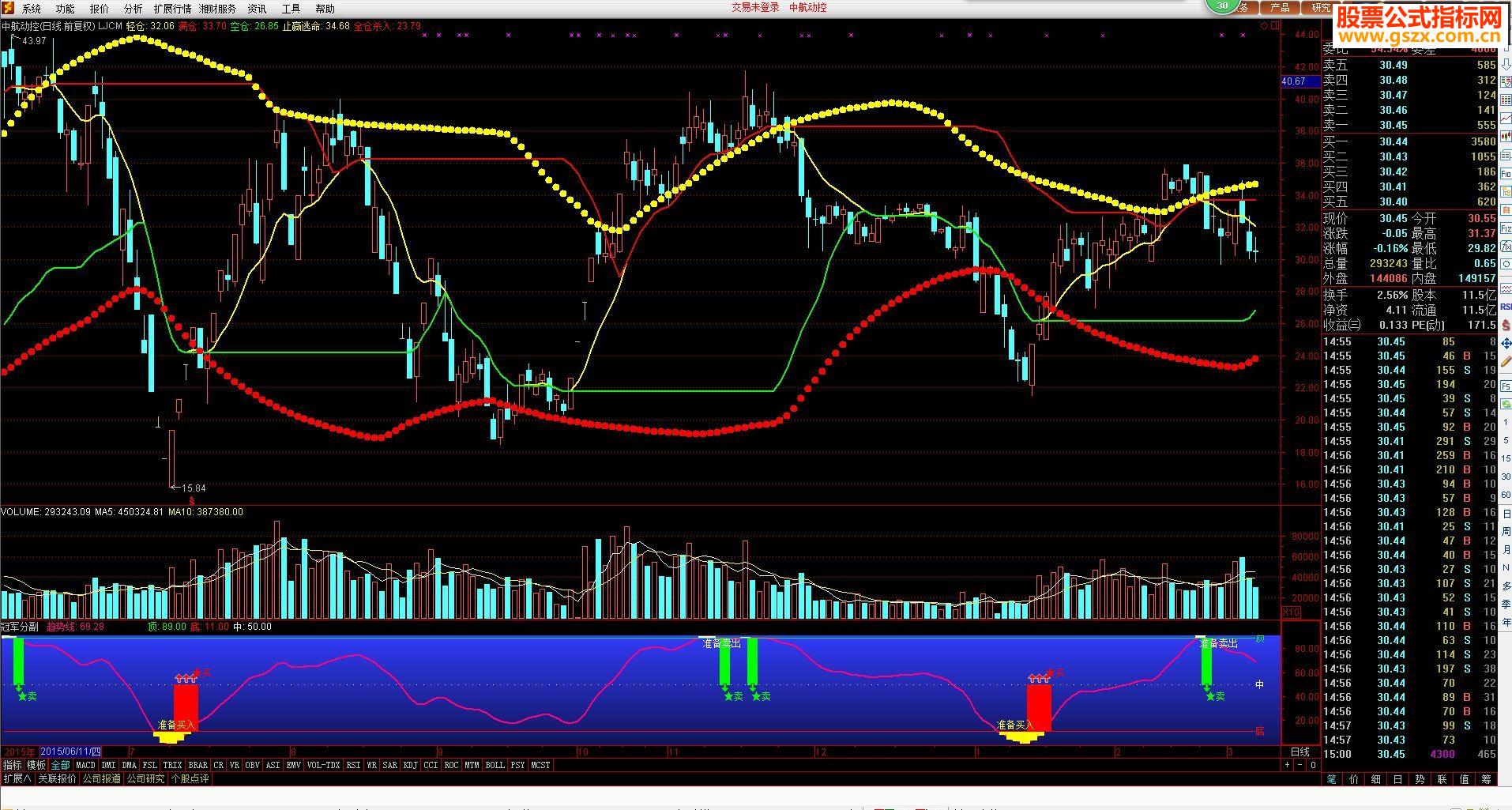Select the 30-minute period icon
The image size is (1512, 810).
[x=1506, y=477]
